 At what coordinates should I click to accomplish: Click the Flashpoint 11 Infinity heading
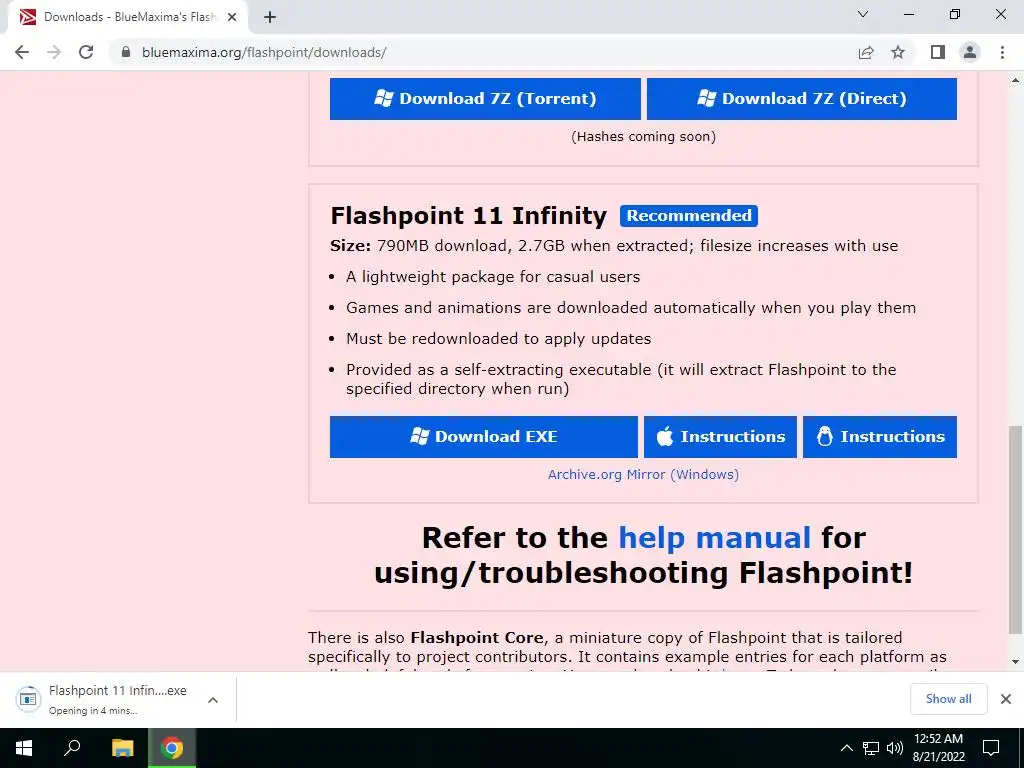click(x=469, y=216)
